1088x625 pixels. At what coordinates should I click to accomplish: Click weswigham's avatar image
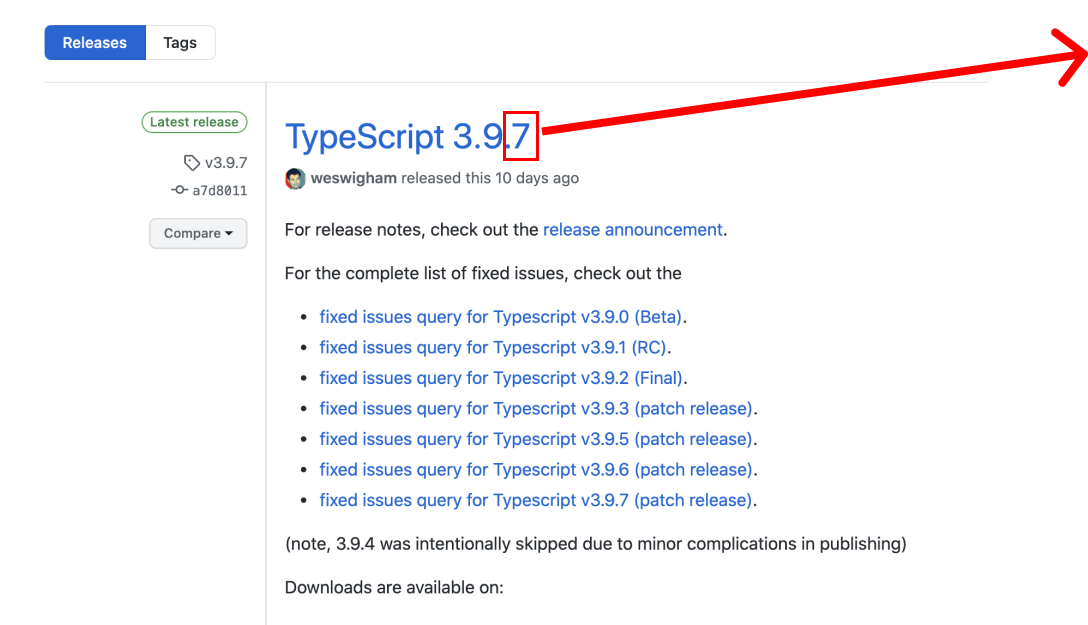click(295, 179)
